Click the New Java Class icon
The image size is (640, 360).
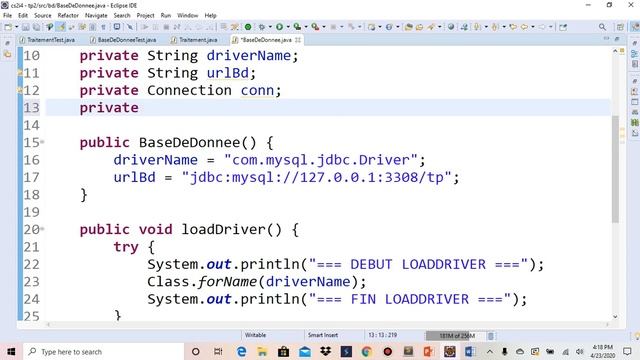click(389, 27)
